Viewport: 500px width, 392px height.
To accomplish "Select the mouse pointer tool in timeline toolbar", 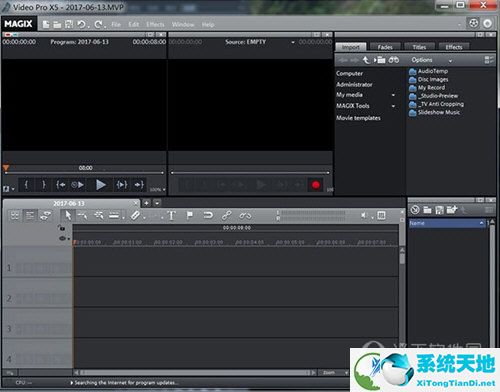I will coord(68,215).
